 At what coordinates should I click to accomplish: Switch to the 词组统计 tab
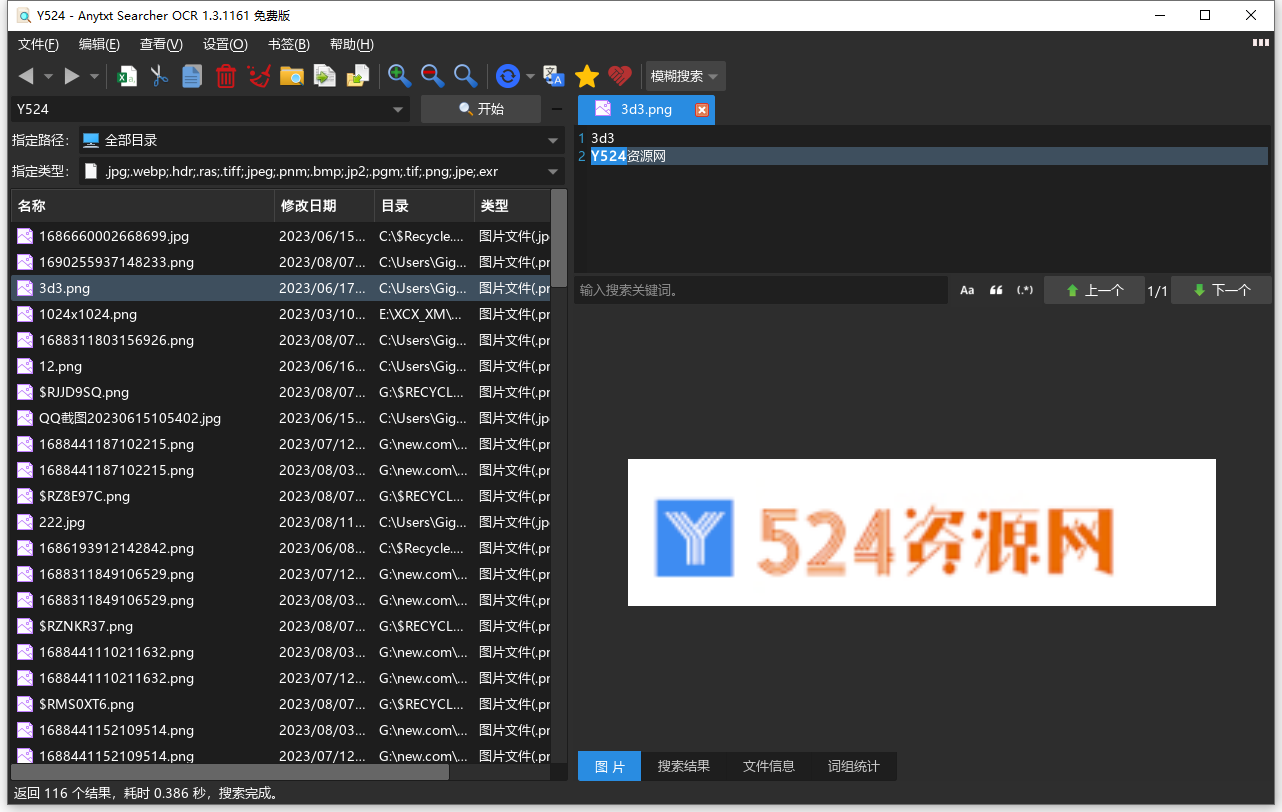[854, 766]
